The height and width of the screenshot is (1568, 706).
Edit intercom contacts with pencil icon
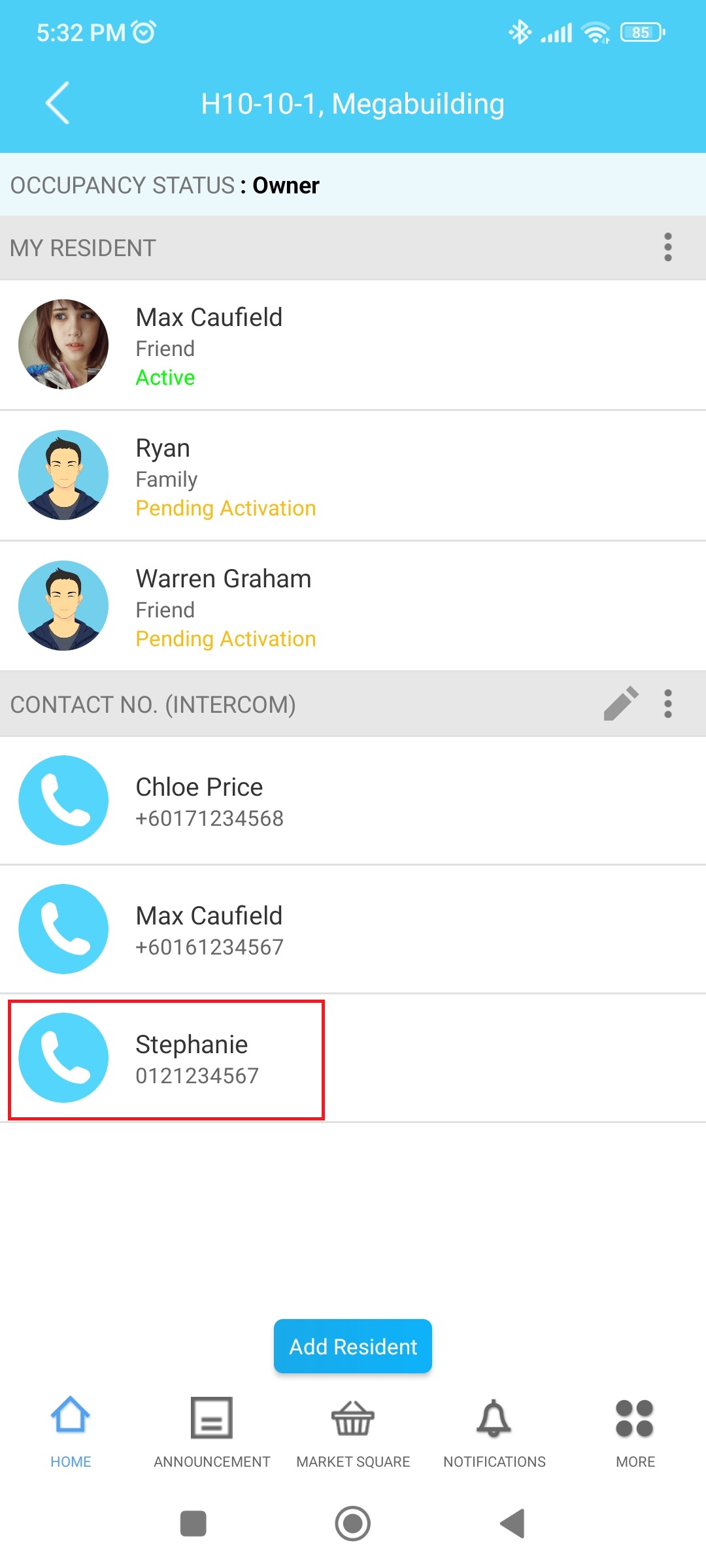(x=620, y=704)
